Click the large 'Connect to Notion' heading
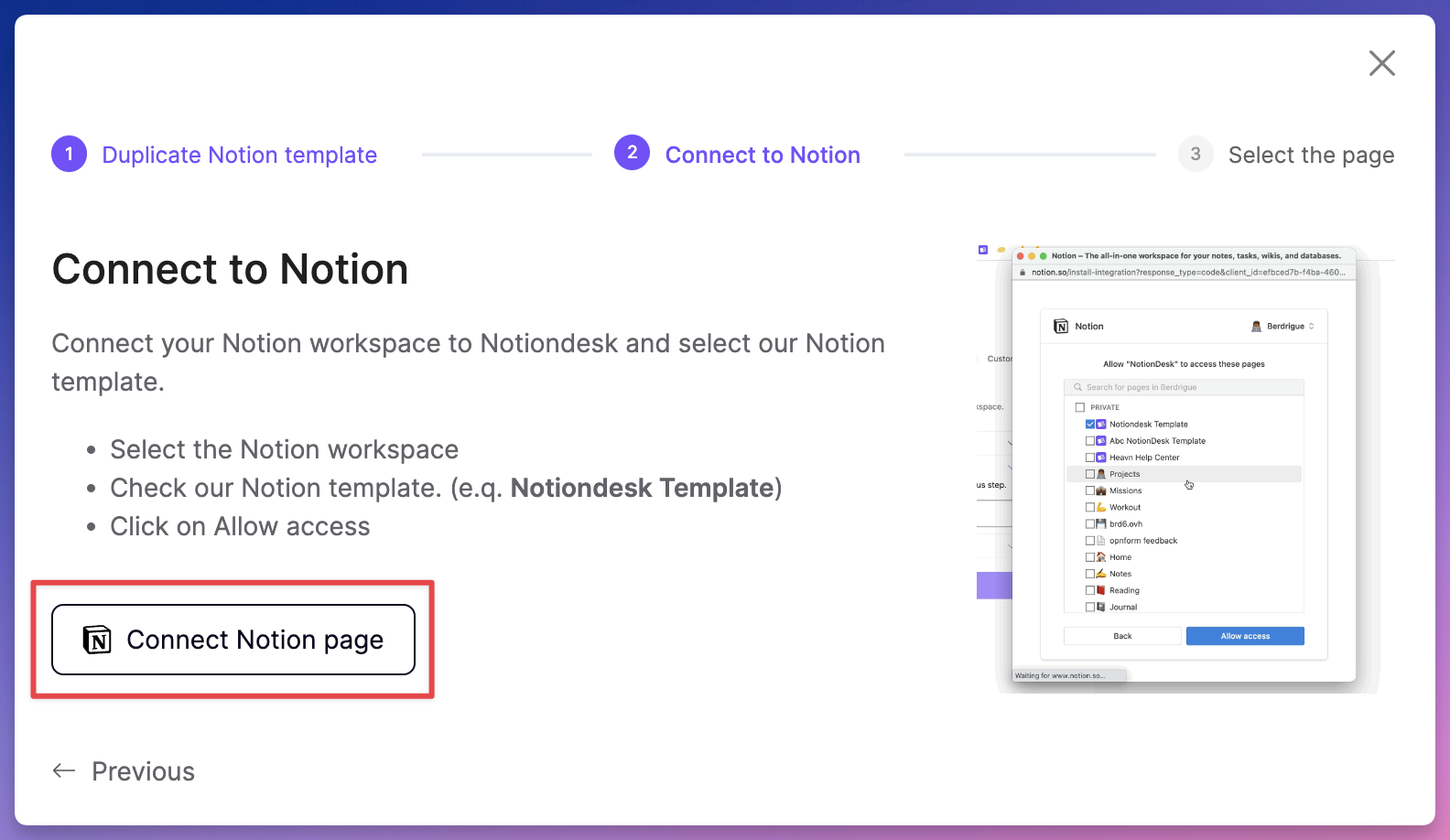This screenshot has width=1450, height=840. tap(230, 269)
